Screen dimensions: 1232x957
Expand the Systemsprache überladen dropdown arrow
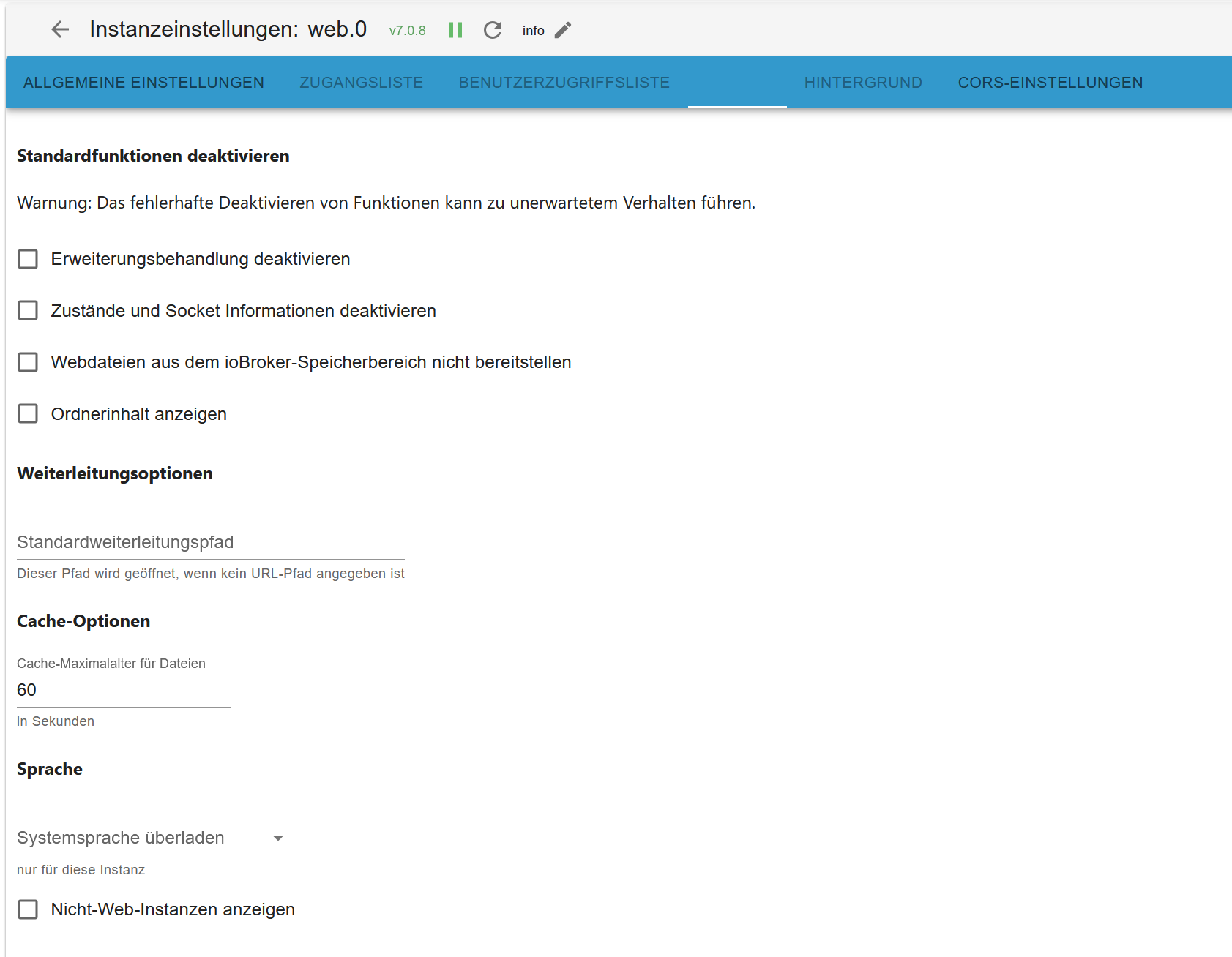pyautogui.click(x=278, y=838)
